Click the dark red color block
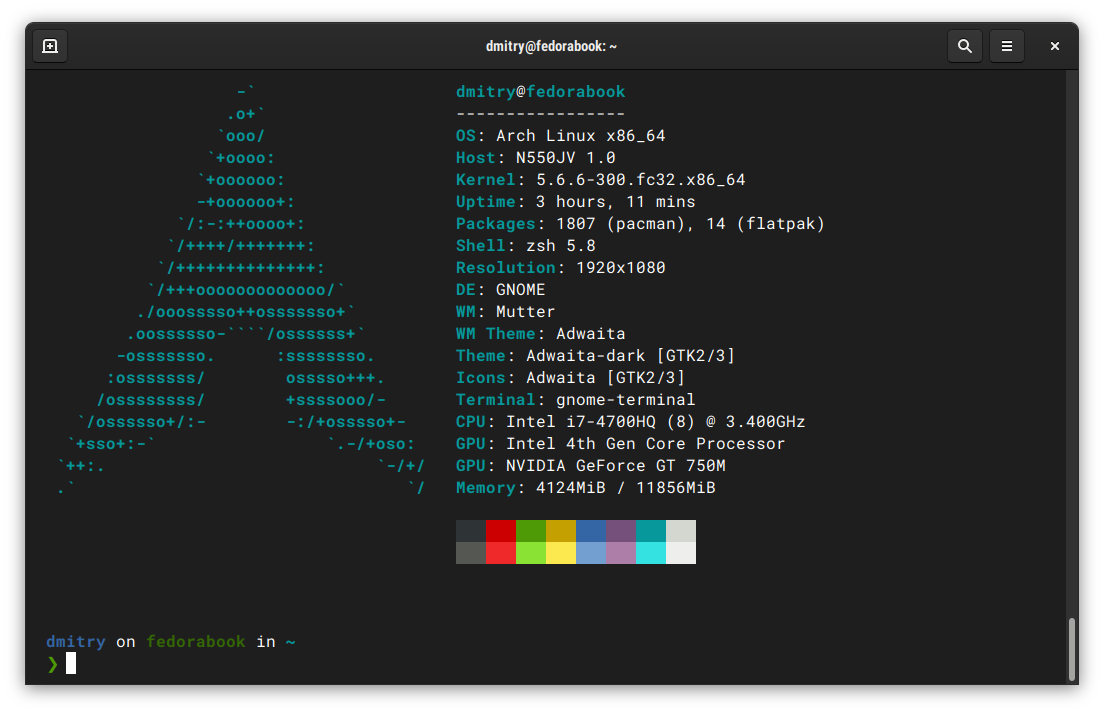 point(501,531)
